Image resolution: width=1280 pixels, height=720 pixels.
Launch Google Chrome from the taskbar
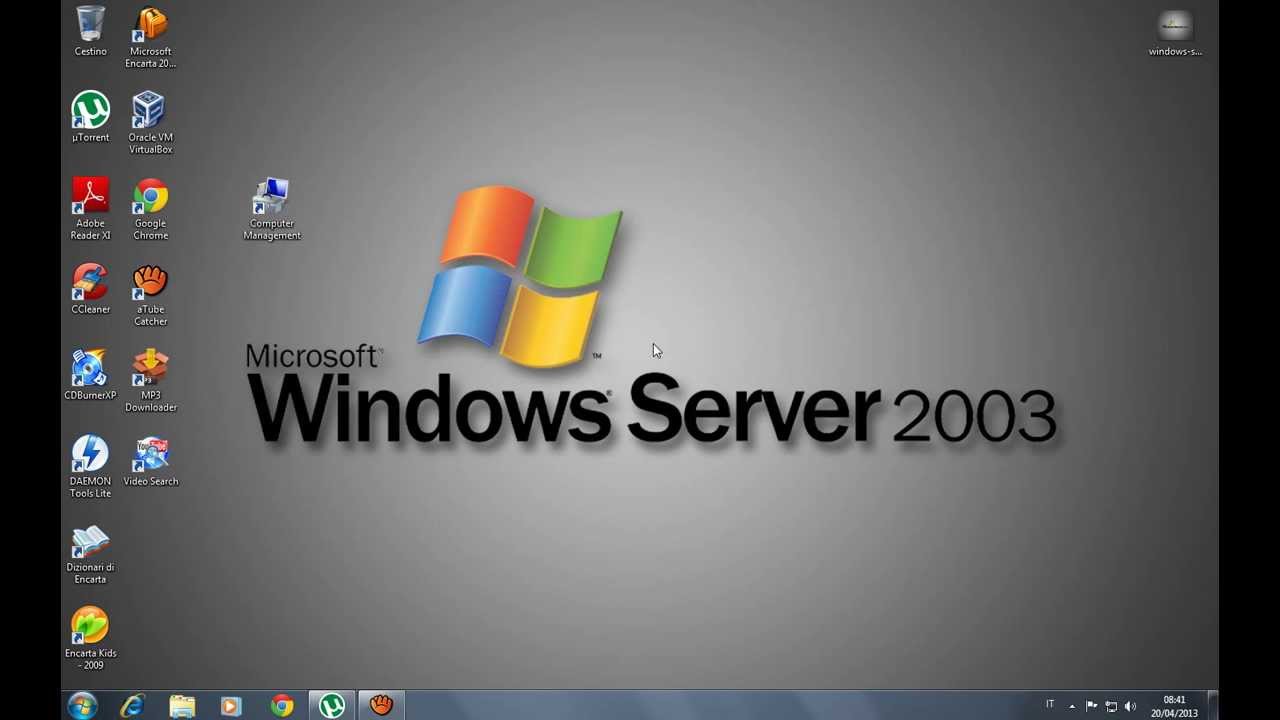pos(282,706)
